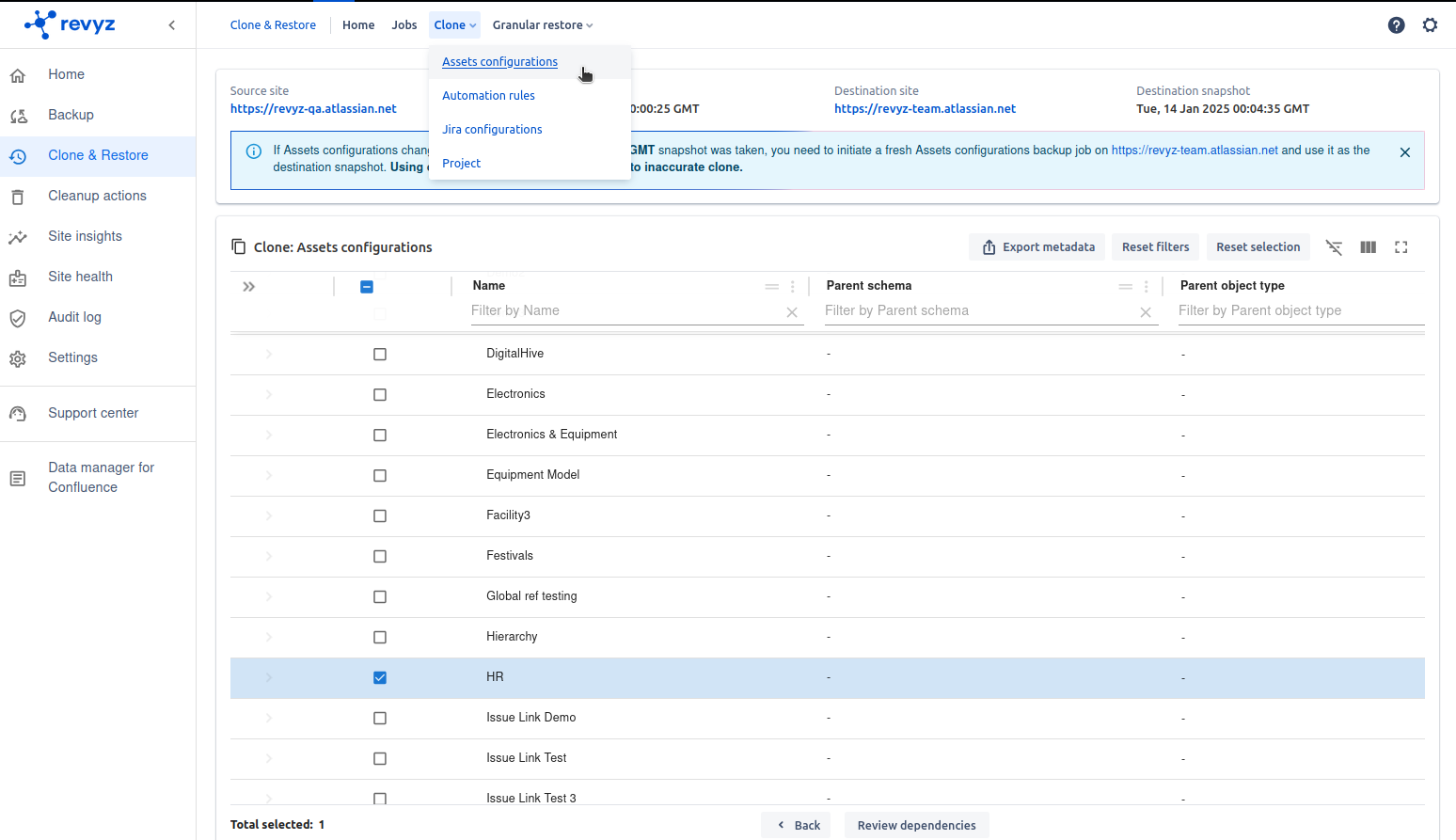Image resolution: width=1456 pixels, height=840 pixels.
Task: Expand the Granular restore dropdown
Action: click(x=543, y=25)
